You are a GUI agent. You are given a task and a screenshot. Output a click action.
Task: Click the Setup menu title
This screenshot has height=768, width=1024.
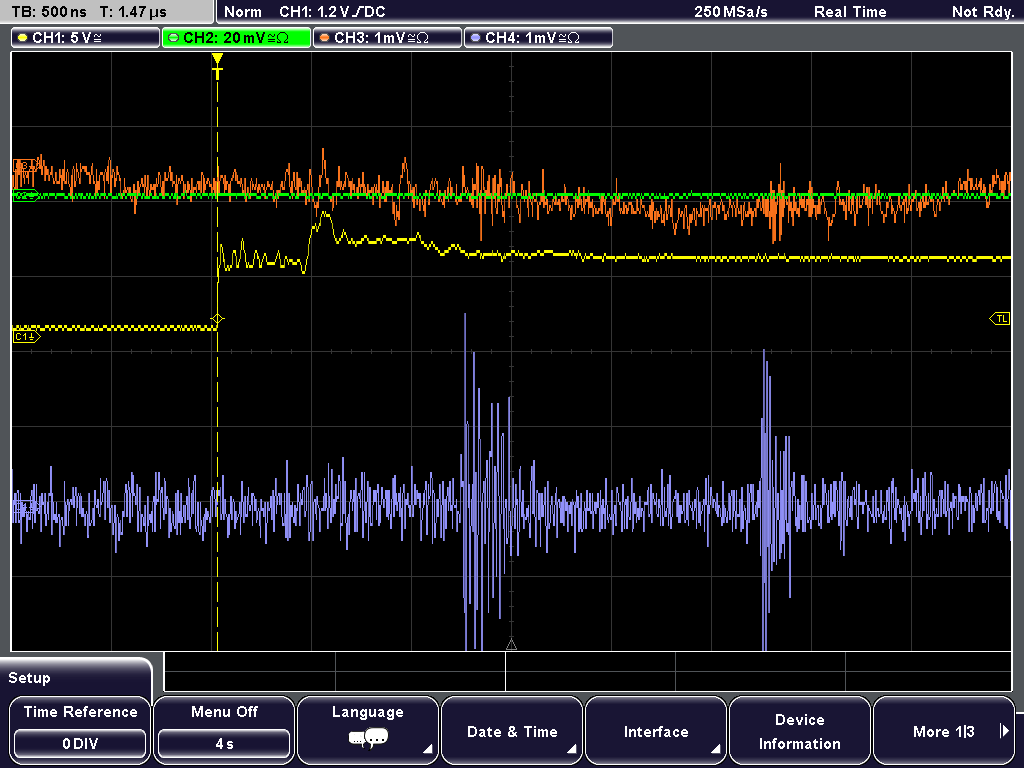click(x=29, y=678)
